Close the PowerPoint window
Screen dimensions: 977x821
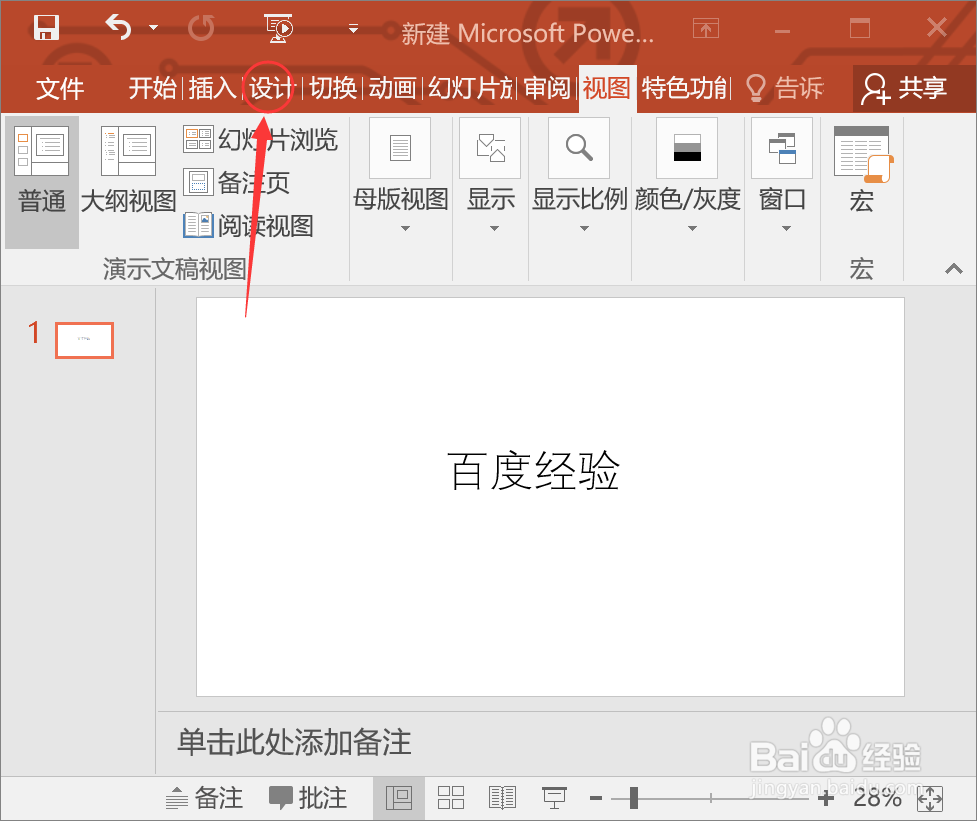click(x=937, y=28)
